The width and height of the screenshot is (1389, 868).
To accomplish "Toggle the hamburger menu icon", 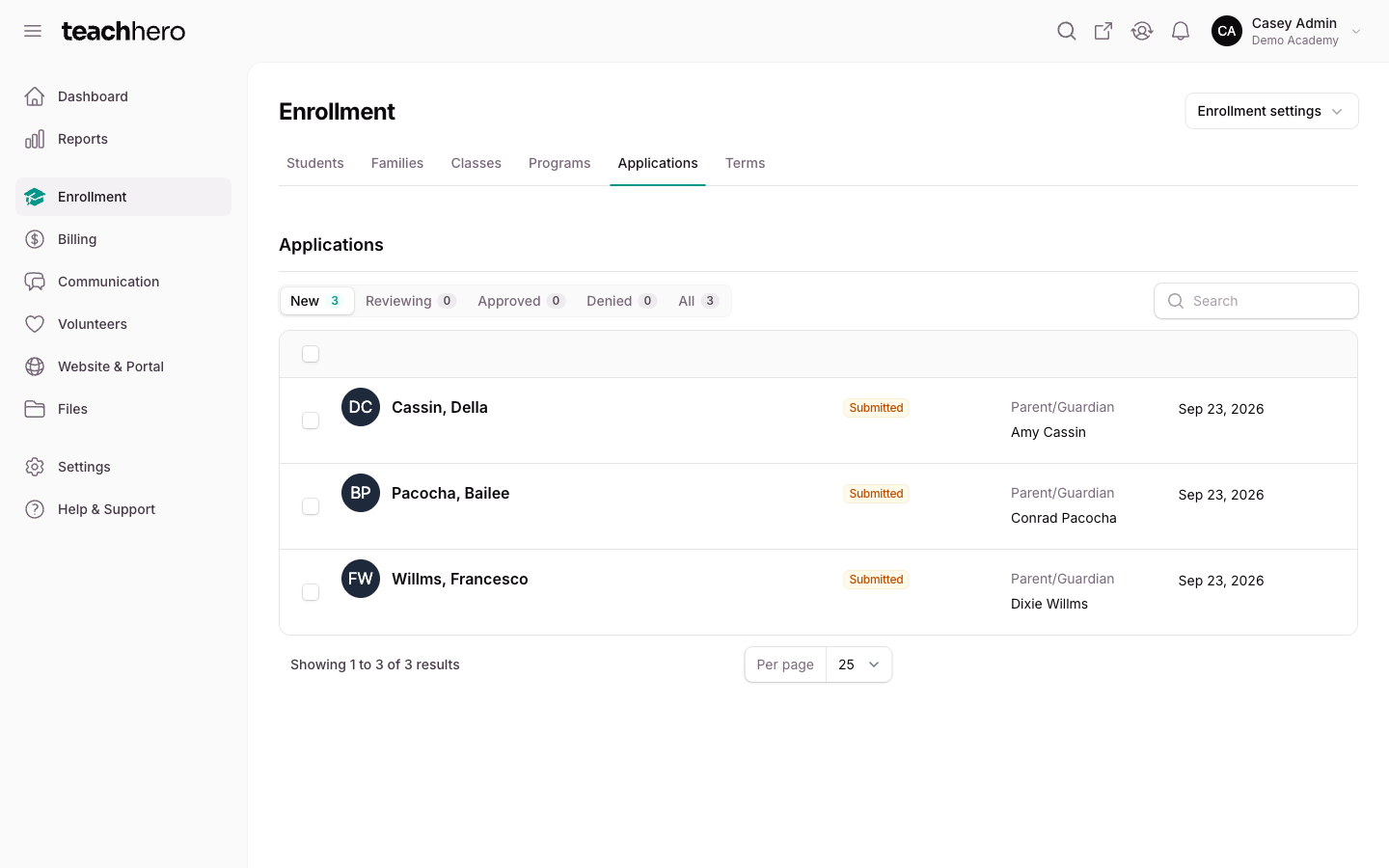I will click(x=33, y=31).
